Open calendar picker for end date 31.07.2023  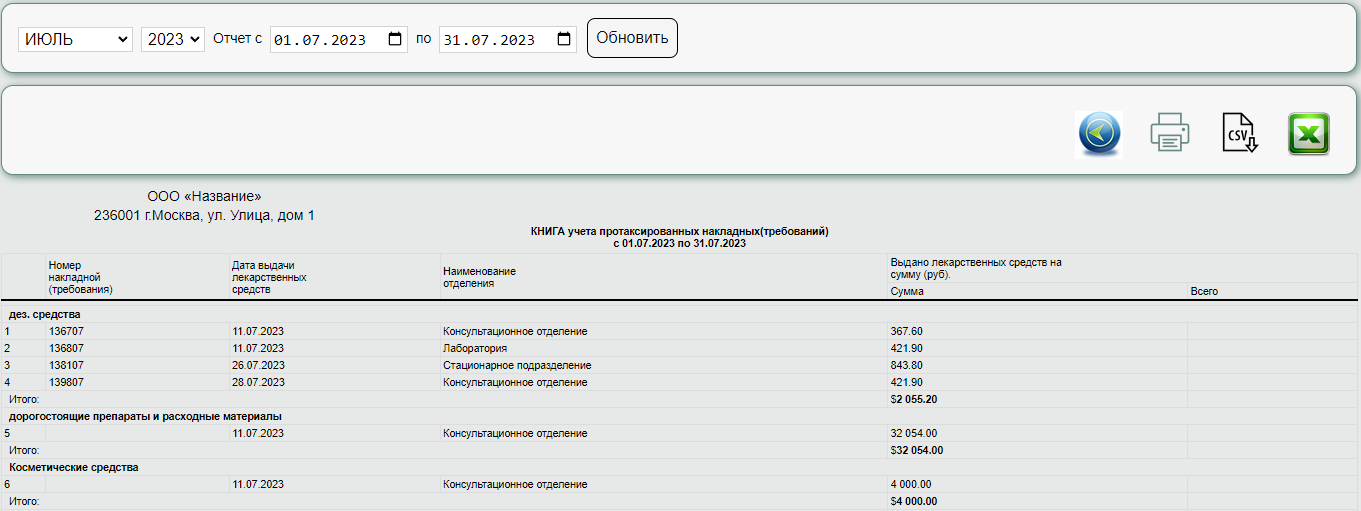[563, 40]
